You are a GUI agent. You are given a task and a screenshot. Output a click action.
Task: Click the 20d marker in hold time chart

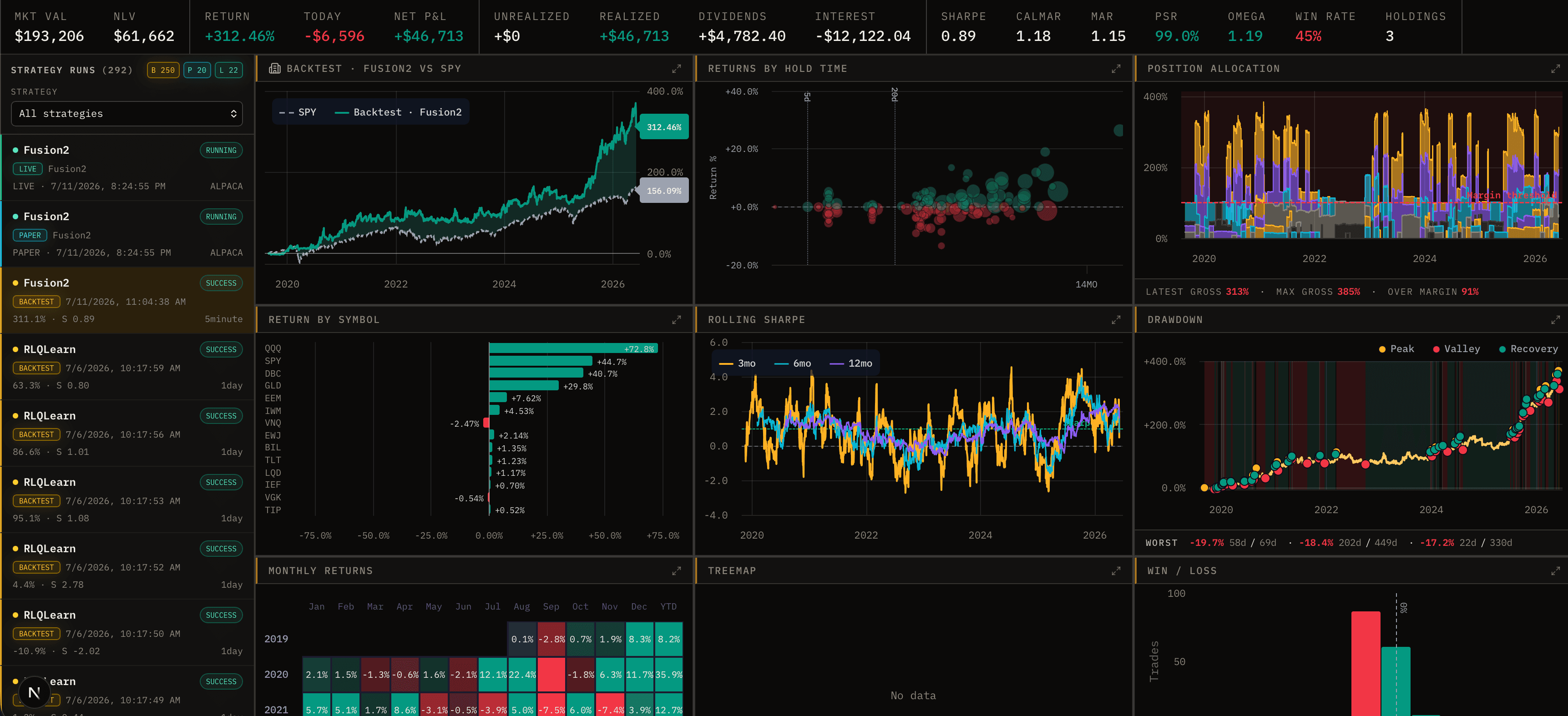894,94
